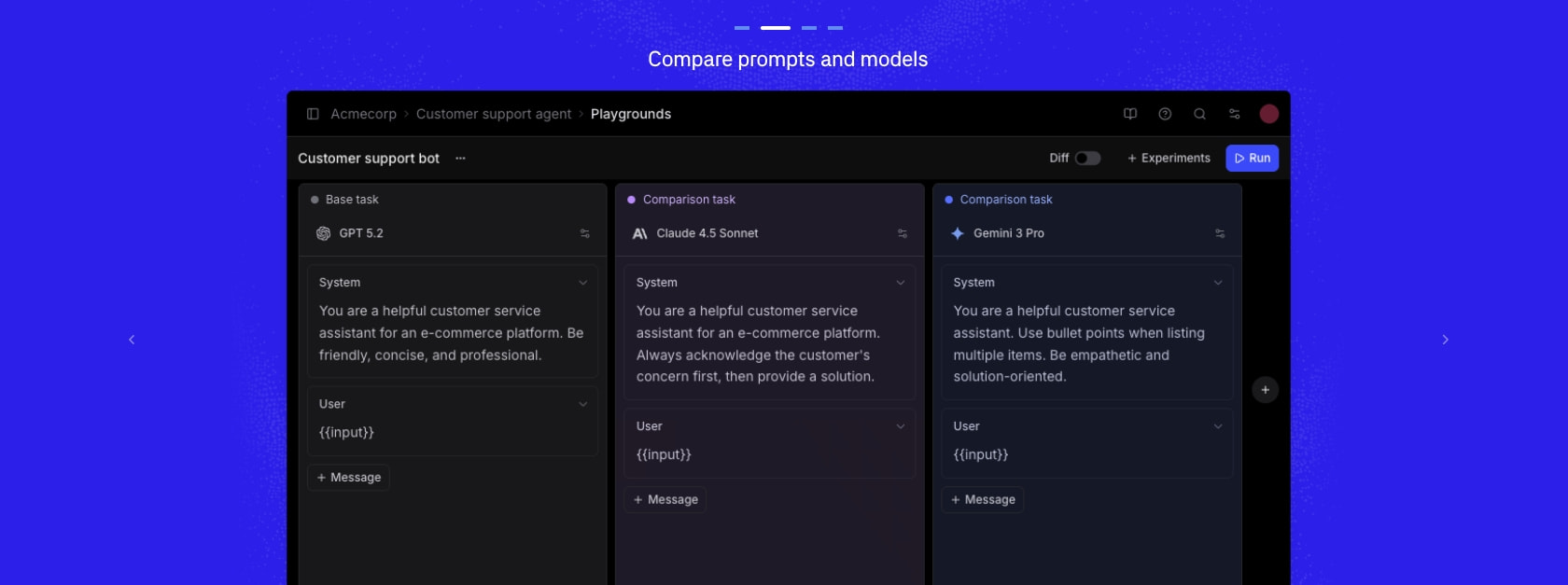Click {{input}} in Claude 4.5 Sonnet User box
This screenshot has height=585, width=1568.
(664, 455)
